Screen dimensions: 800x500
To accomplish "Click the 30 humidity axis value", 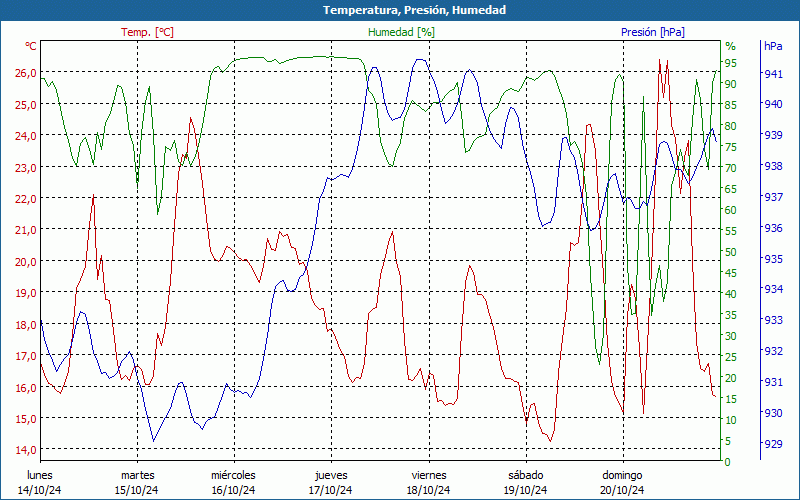I will click(731, 336).
